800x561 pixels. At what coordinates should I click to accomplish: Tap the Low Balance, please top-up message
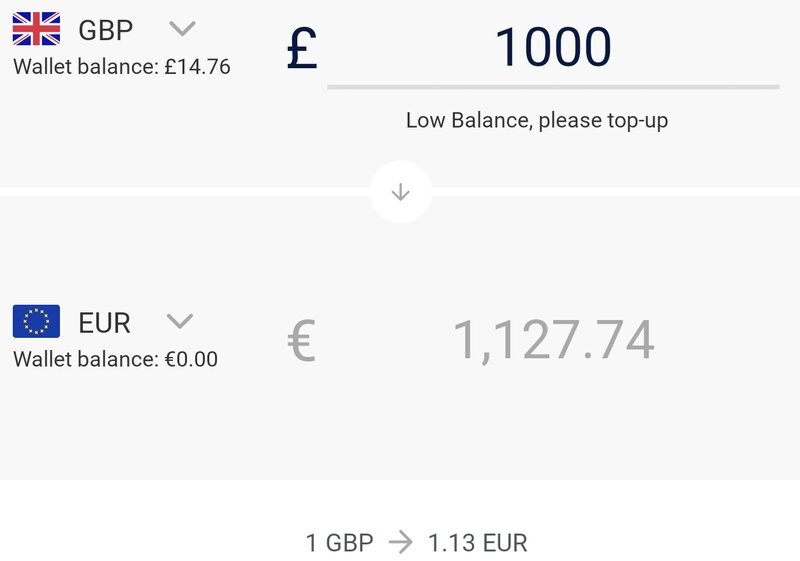[537, 121]
